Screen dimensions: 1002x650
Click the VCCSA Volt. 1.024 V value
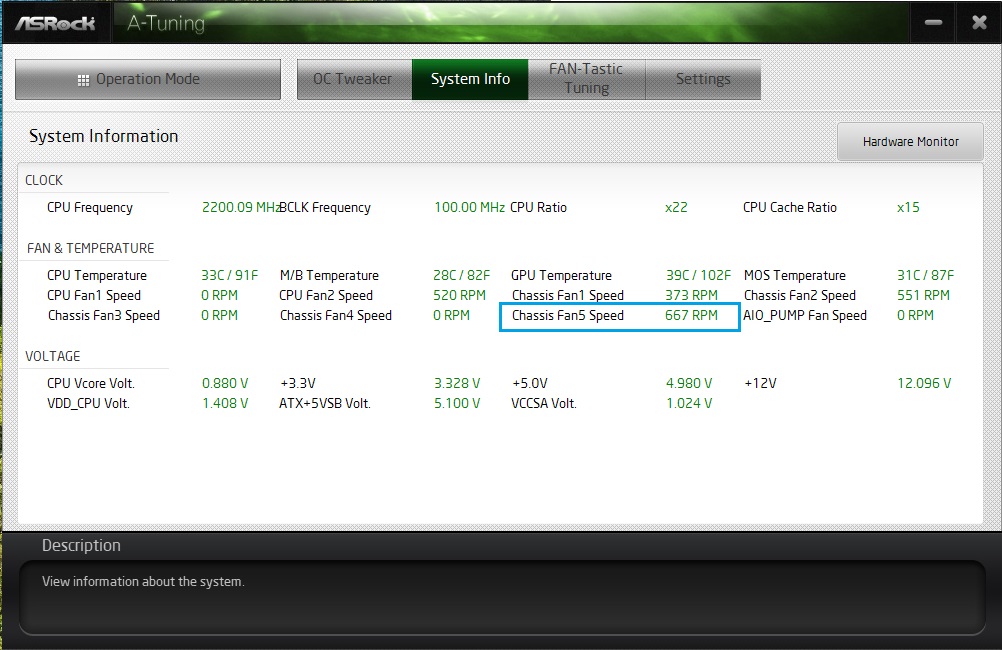tap(689, 403)
